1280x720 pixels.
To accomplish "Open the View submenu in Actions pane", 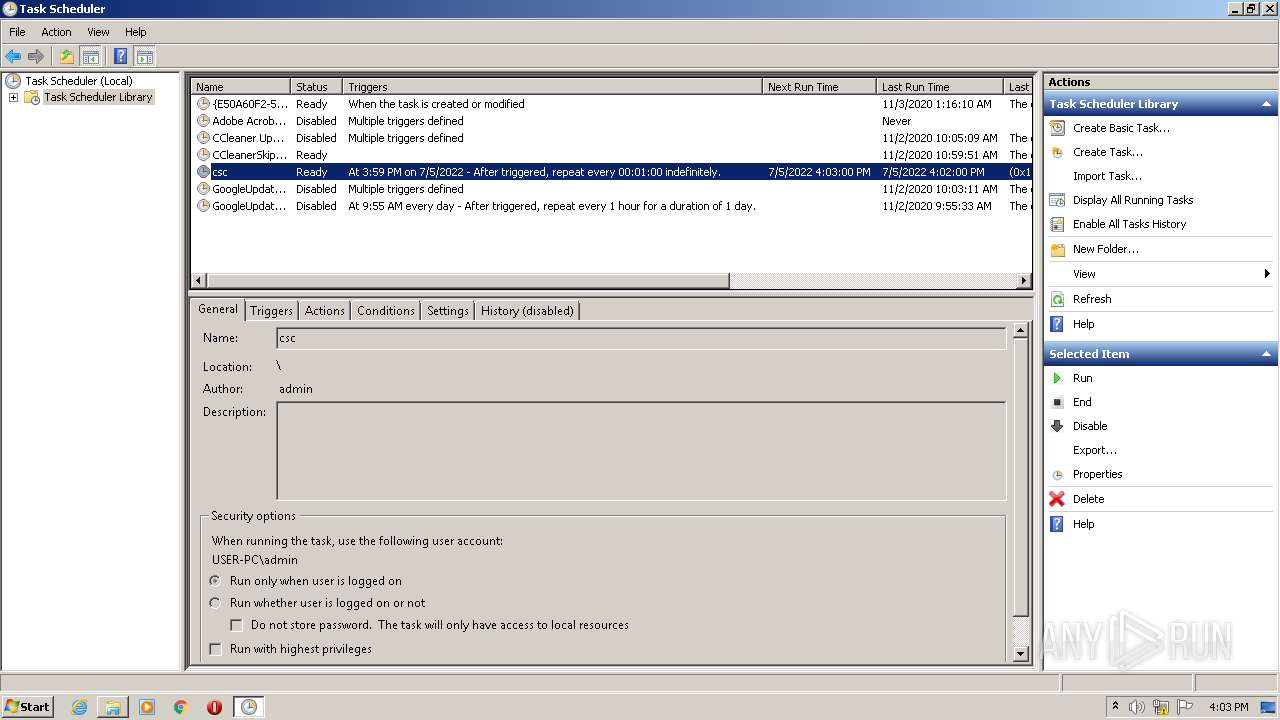I will pos(1160,274).
